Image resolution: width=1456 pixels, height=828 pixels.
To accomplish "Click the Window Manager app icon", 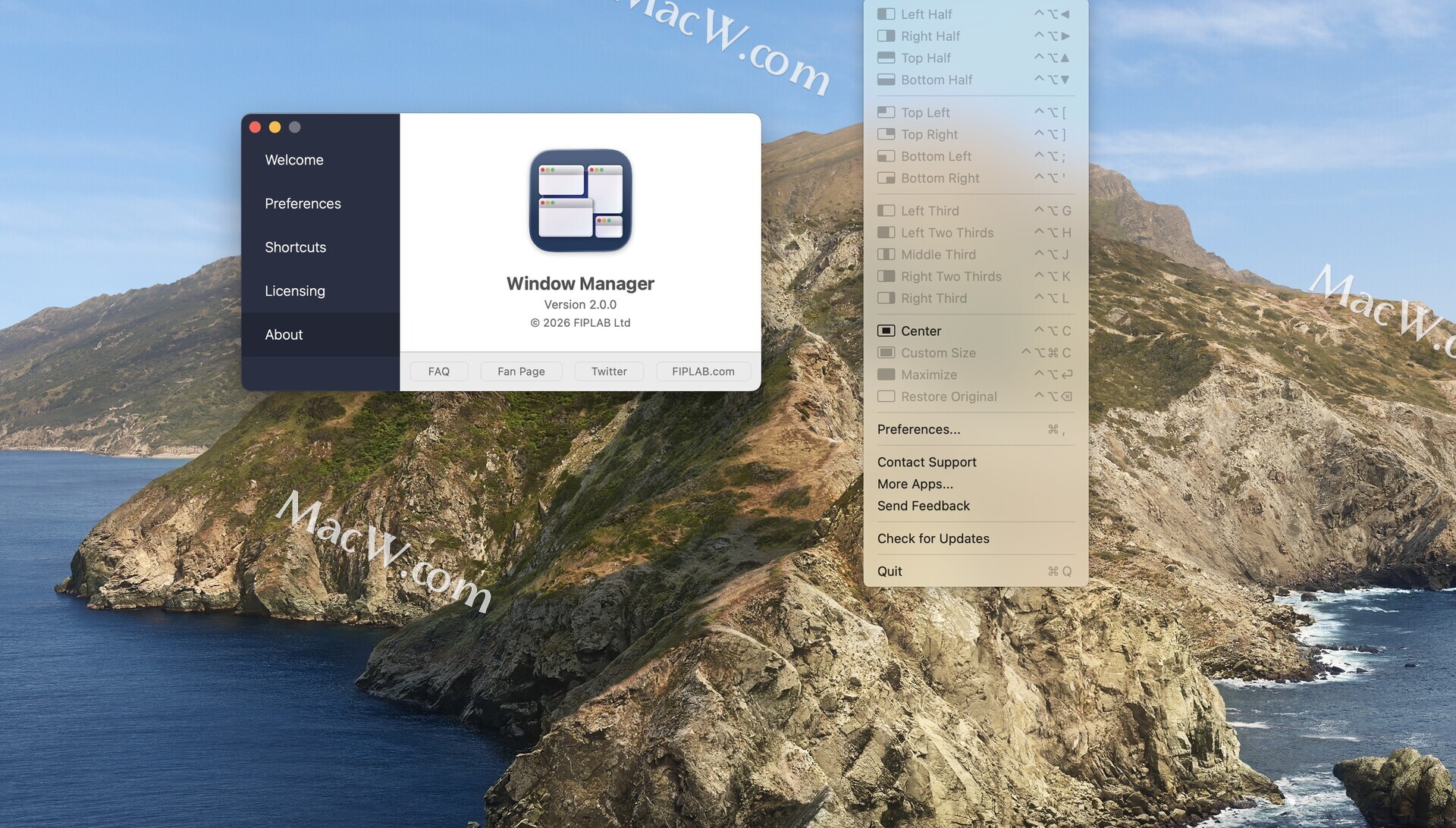I will pyautogui.click(x=580, y=201).
